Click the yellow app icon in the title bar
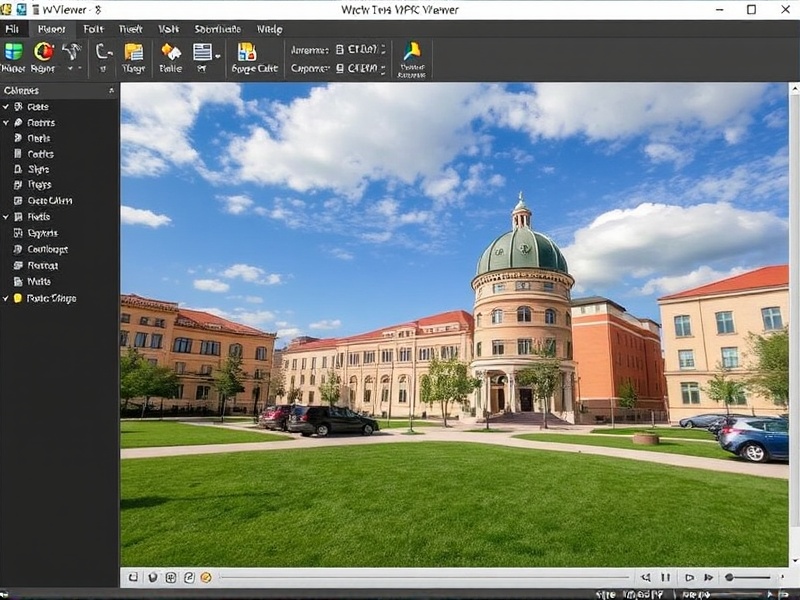800x600 pixels. click(5, 9)
